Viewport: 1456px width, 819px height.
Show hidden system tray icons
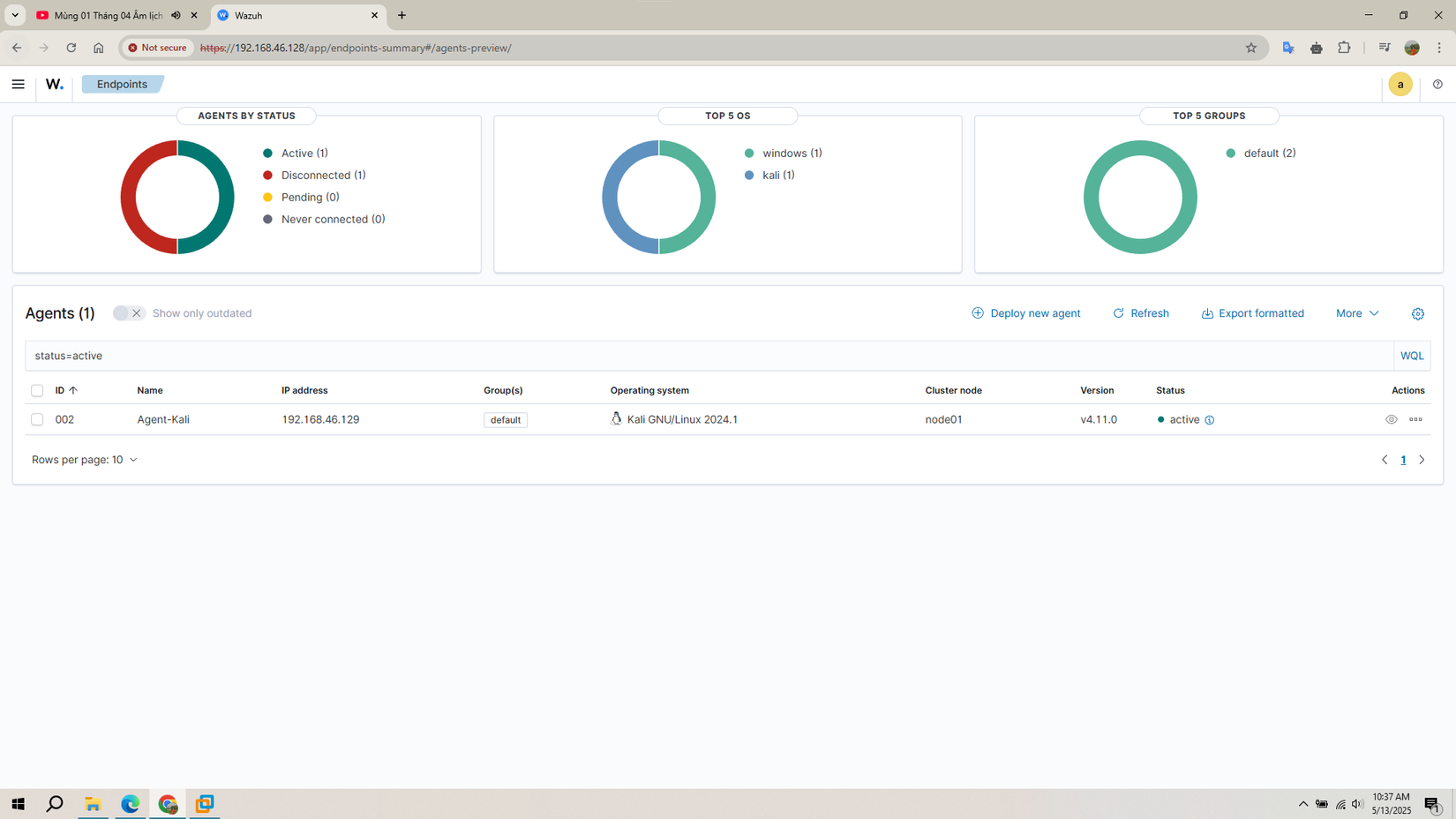click(1303, 804)
